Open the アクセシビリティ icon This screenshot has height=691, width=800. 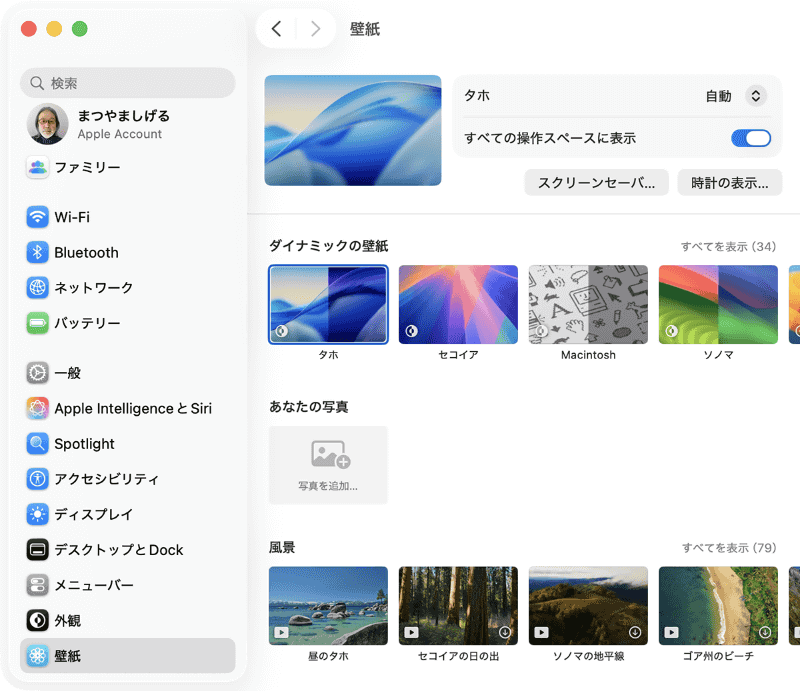(37, 479)
